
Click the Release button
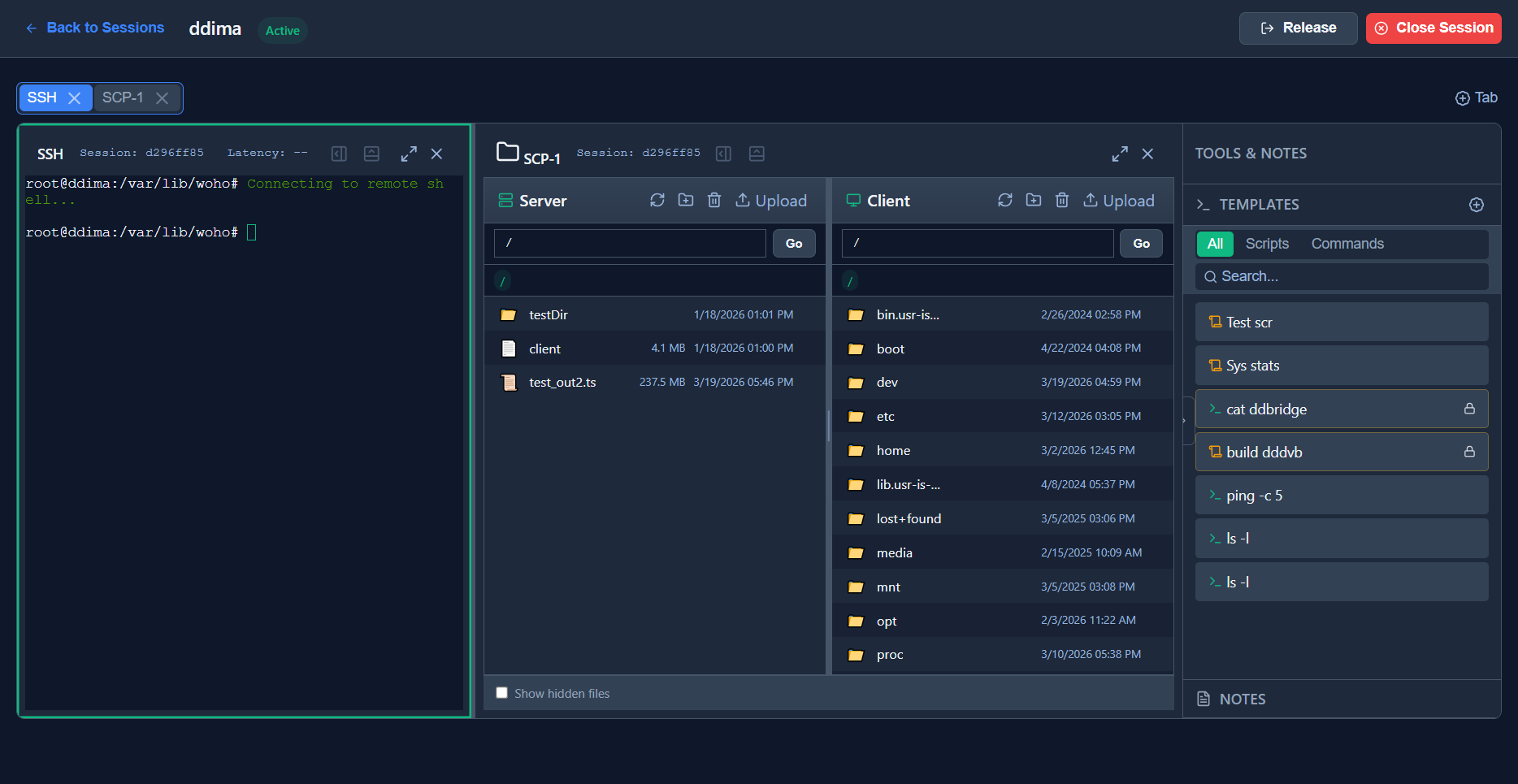click(1298, 28)
